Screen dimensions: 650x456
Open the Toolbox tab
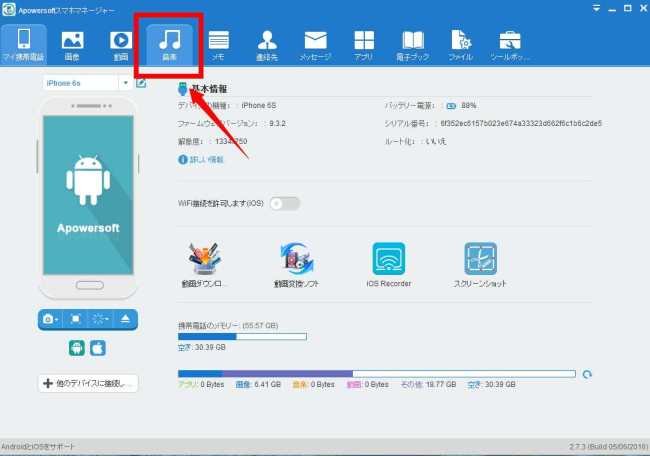coord(510,44)
